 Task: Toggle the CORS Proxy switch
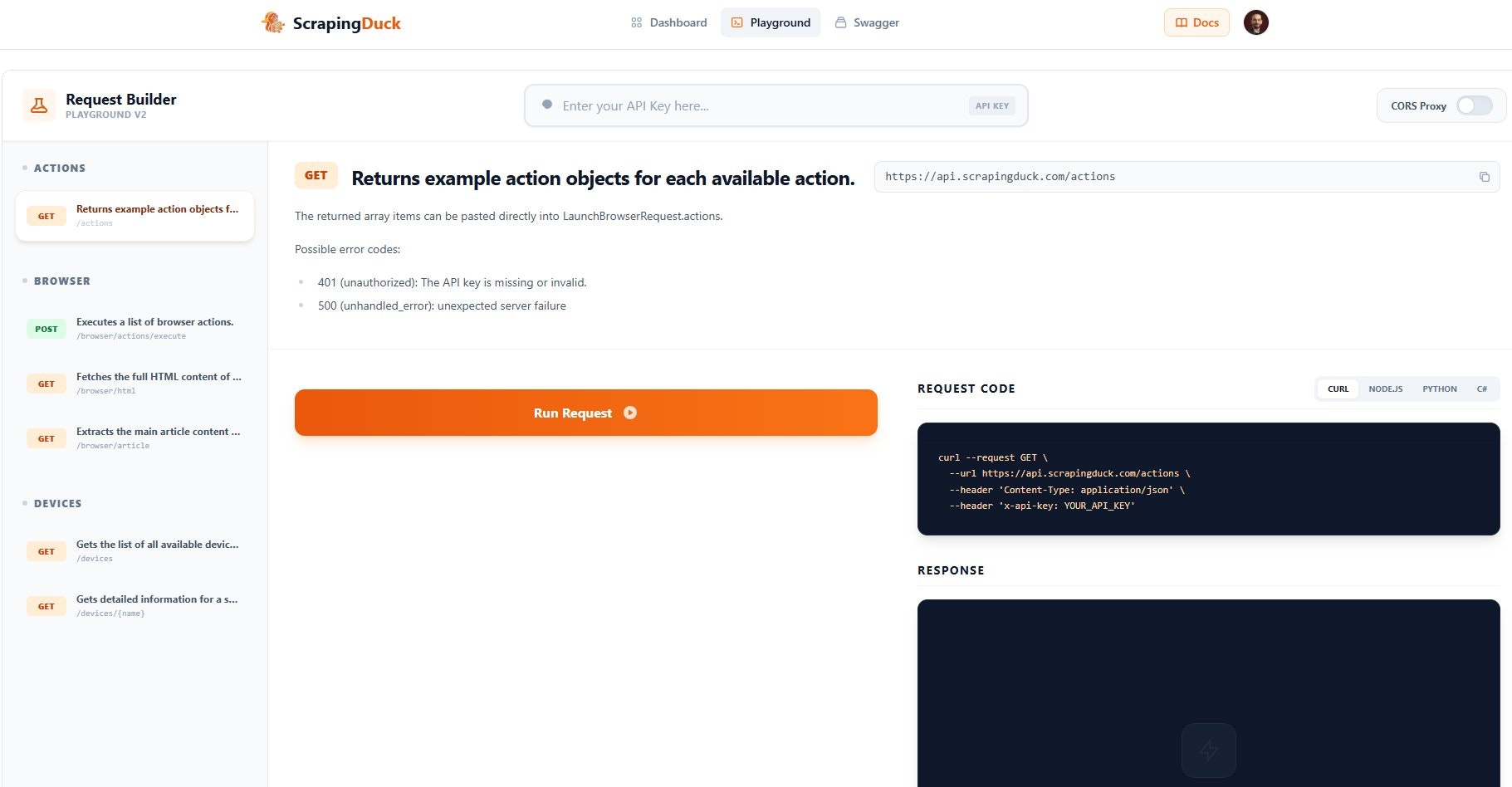(x=1475, y=105)
